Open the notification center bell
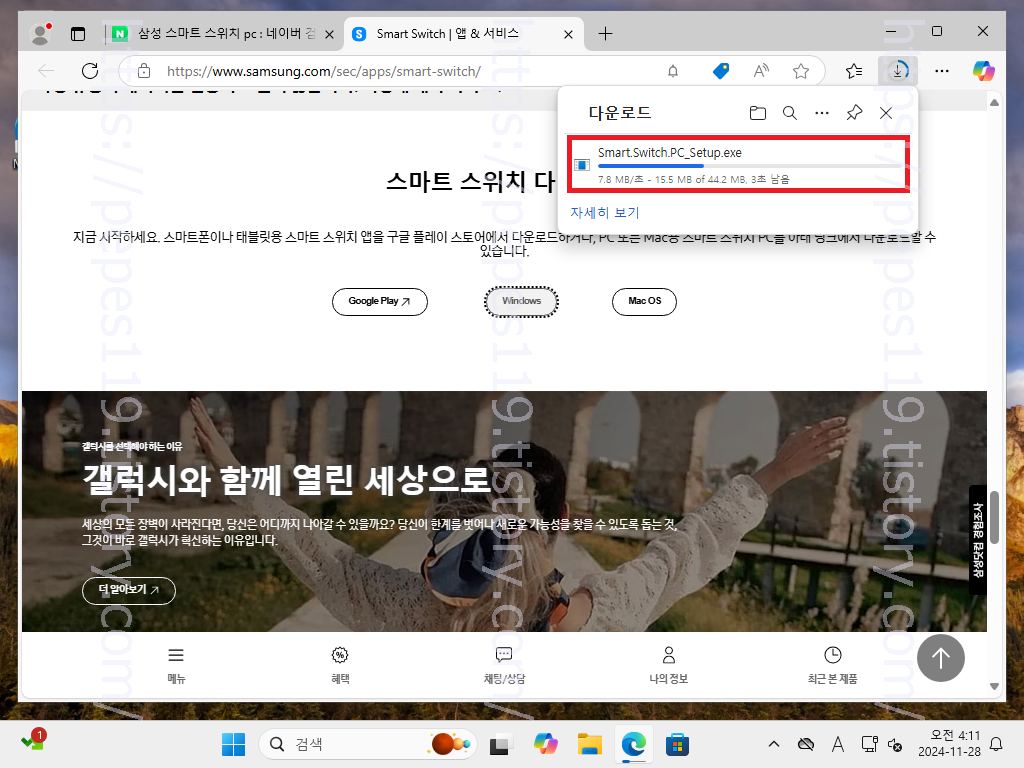This screenshot has width=1024, height=768. point(997,744)
